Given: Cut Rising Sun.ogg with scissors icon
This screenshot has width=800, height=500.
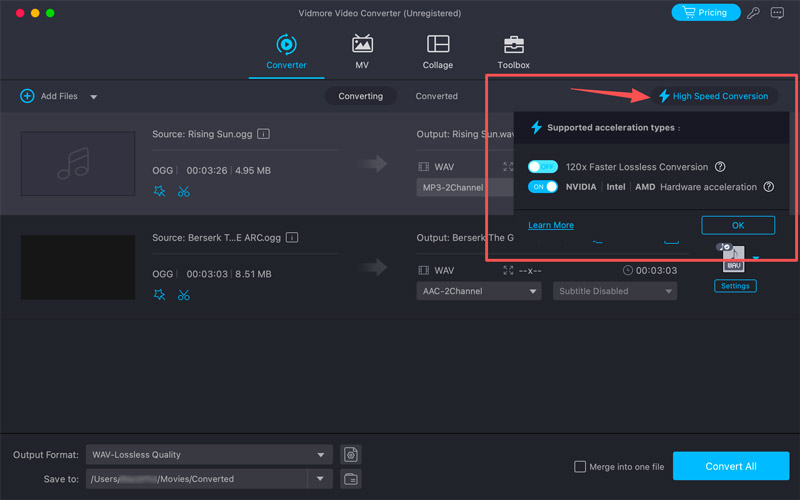Looking at the screenshot, I should click(x=184, y=191).
